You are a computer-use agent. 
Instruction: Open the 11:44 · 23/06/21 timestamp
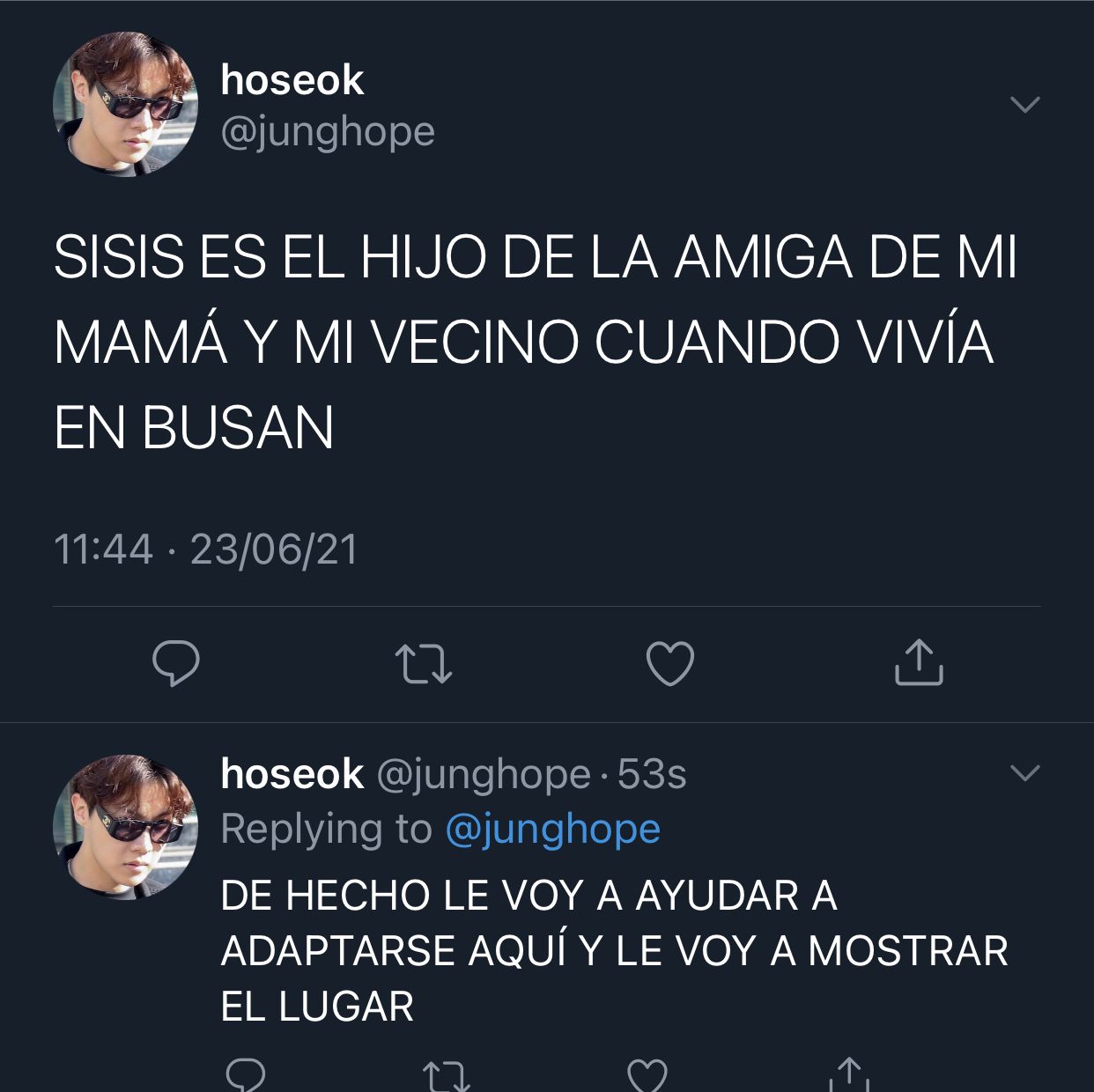(206, 550)
